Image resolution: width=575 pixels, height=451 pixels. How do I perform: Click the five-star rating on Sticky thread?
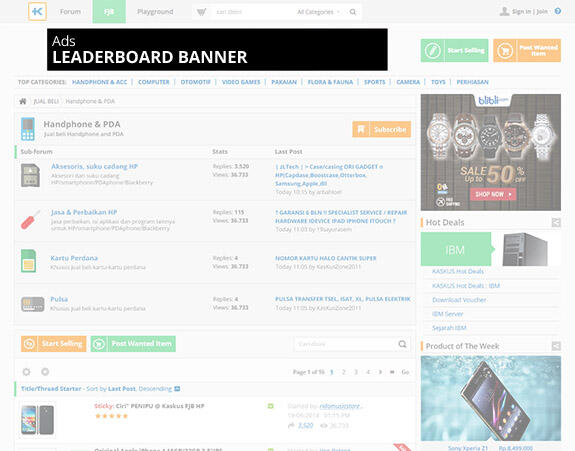pos(111,416)
